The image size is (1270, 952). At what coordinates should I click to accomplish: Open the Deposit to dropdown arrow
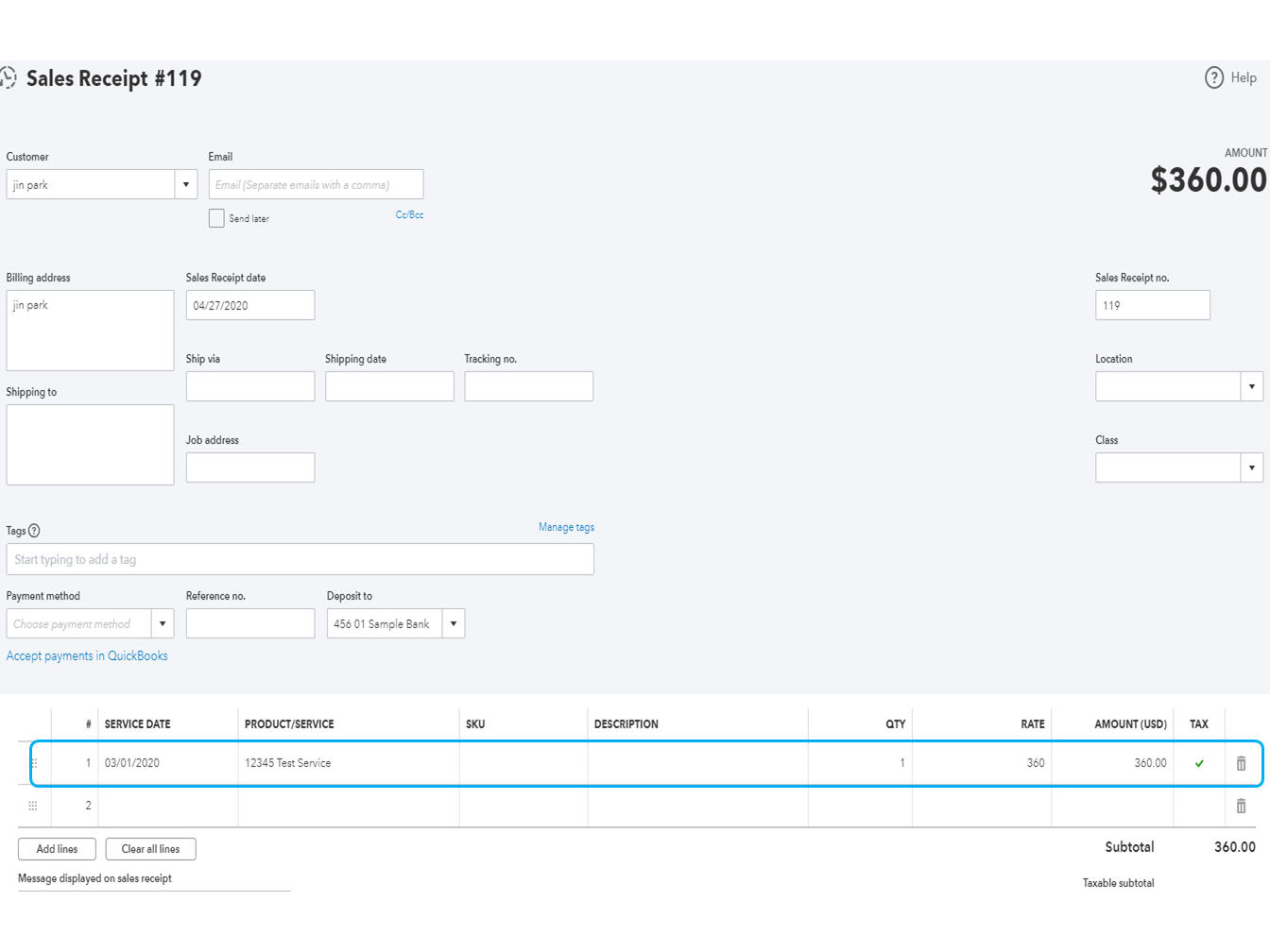click(454, 623)
